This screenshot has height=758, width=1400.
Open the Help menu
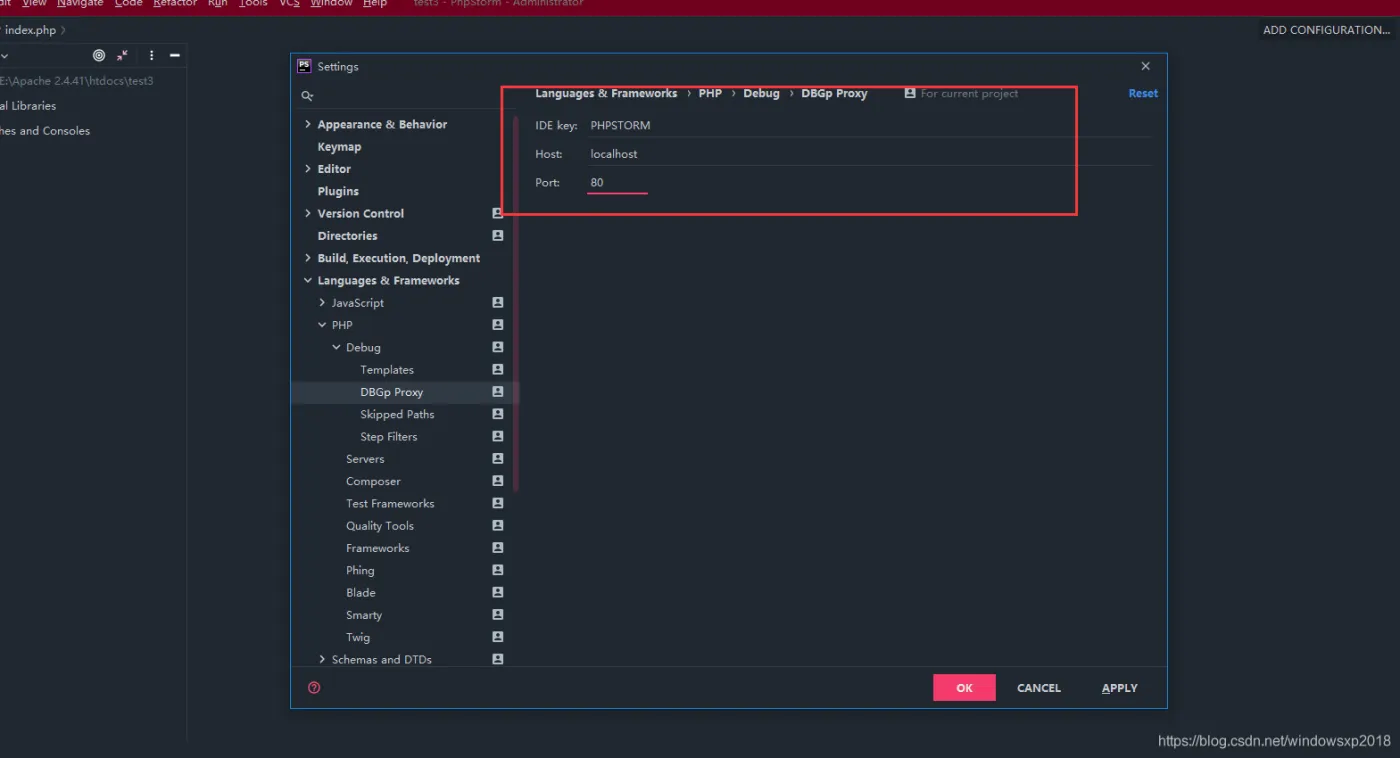[375, 4]
